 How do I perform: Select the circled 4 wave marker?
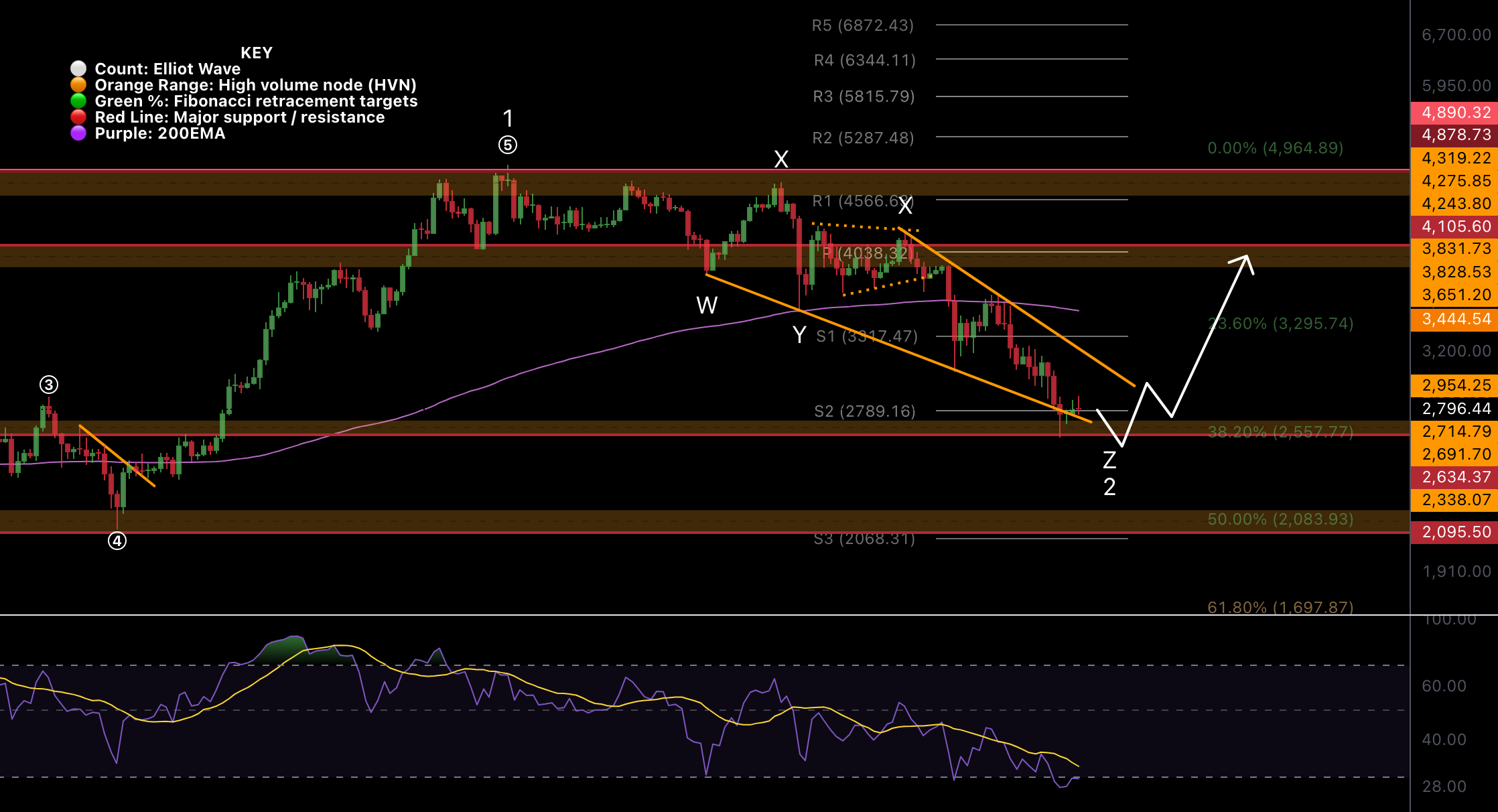(x=117, y=541)
